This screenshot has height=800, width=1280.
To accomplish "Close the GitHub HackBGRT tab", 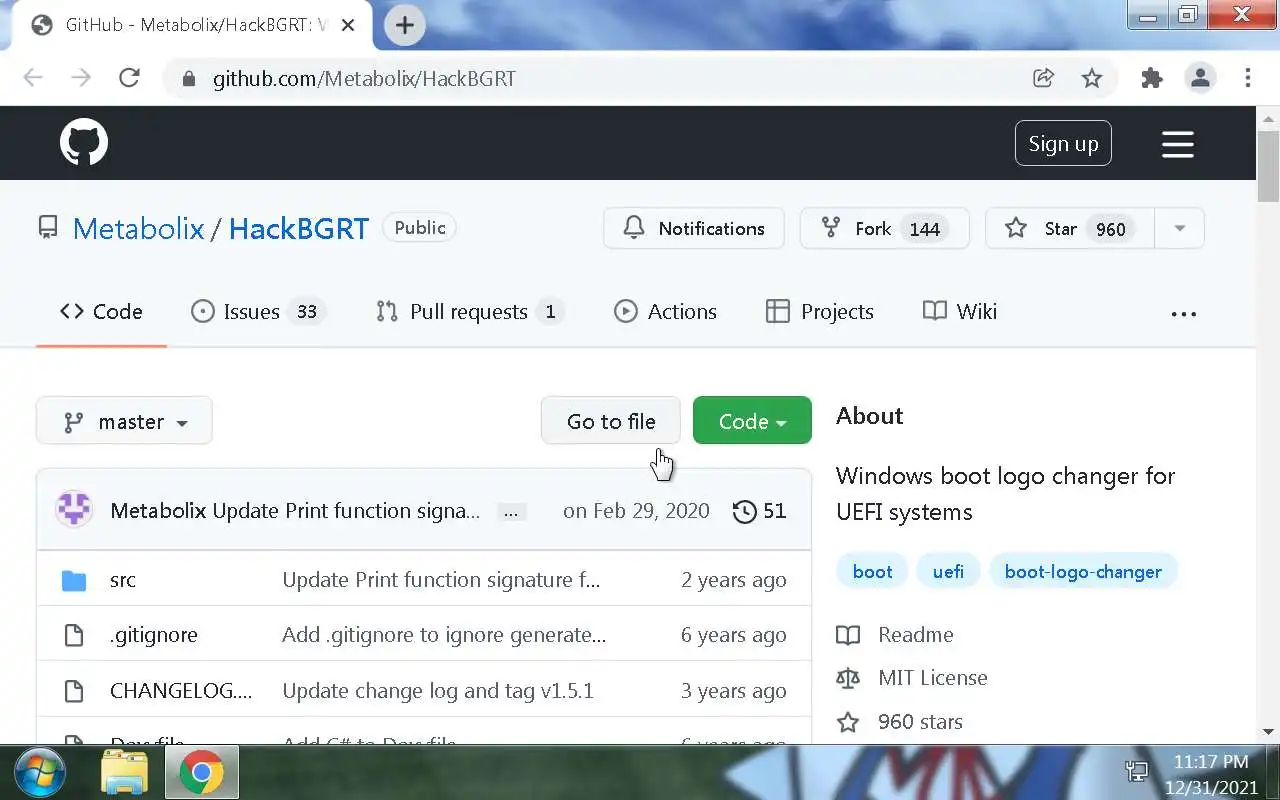I will pyautogui.click(x=348, y=25).
